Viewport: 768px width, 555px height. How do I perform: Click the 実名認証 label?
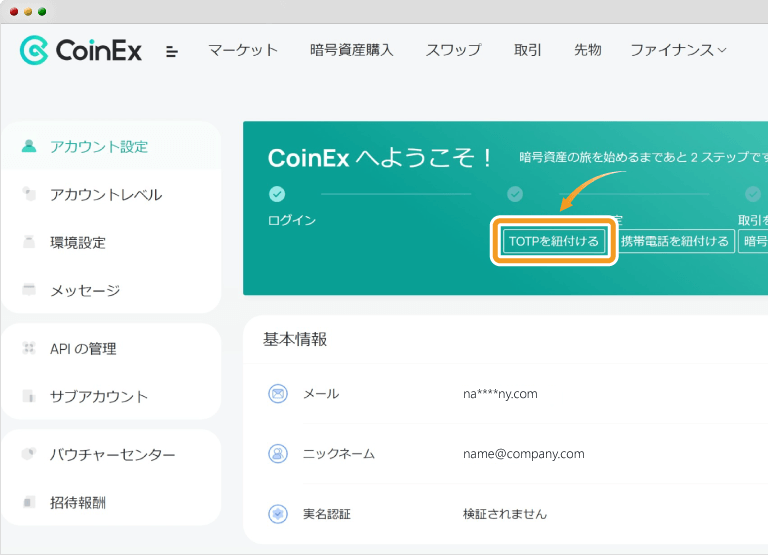(327, 514)
